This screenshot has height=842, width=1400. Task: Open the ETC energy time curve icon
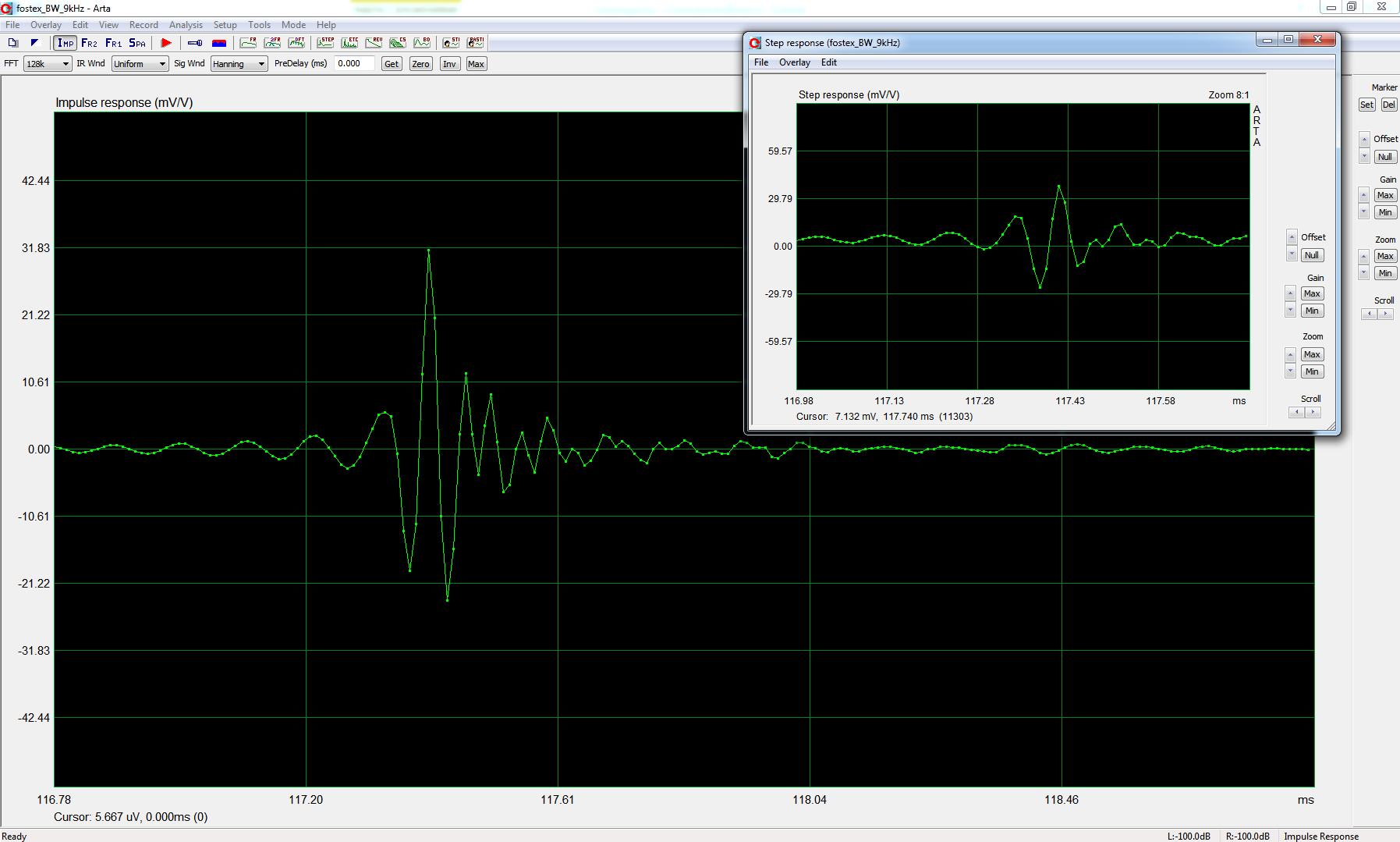(349, 43)
